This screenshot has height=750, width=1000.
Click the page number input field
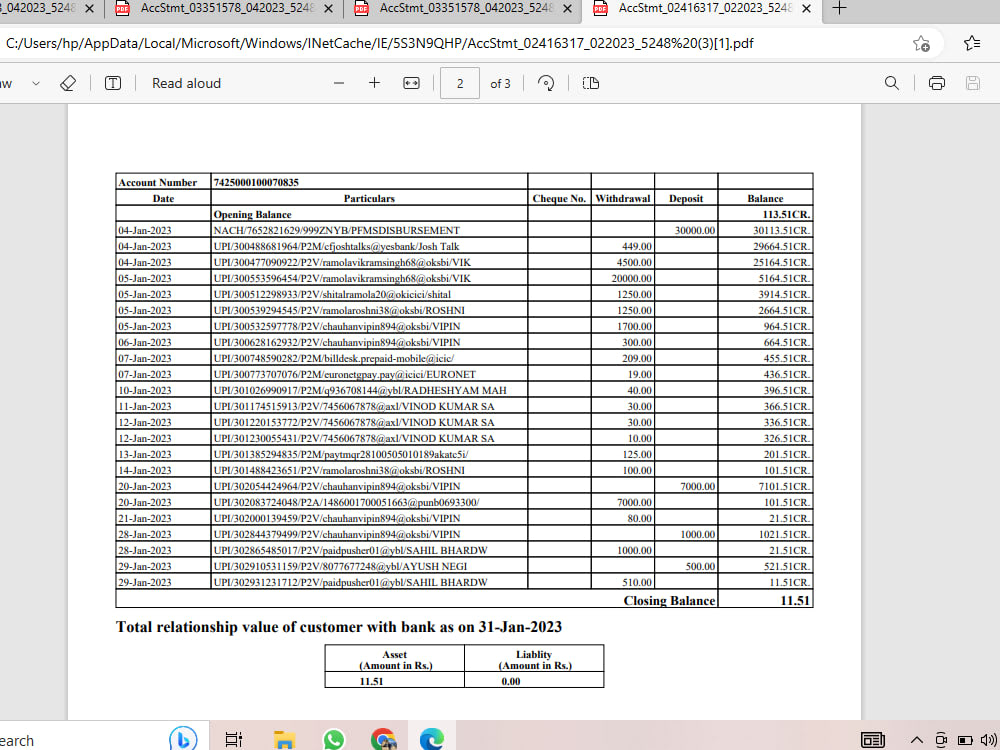[x=460, y=84]
